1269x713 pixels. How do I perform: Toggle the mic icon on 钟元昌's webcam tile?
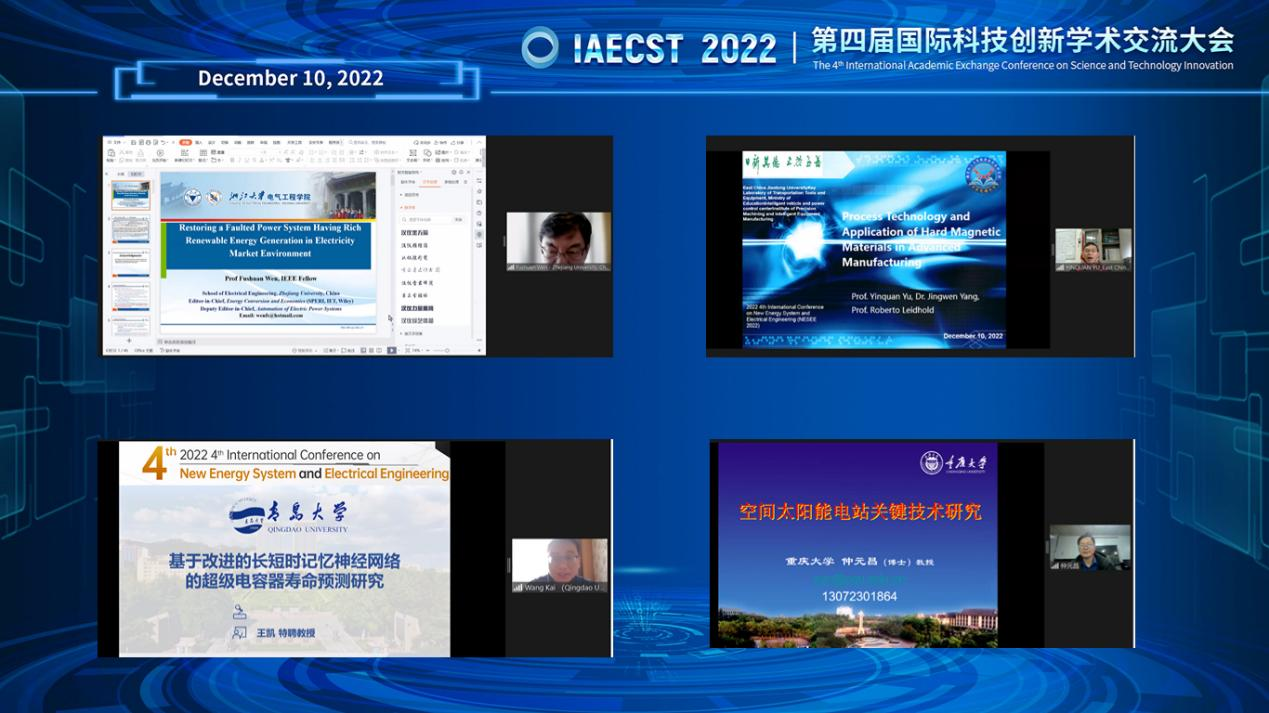click(x=1056, y=566)
